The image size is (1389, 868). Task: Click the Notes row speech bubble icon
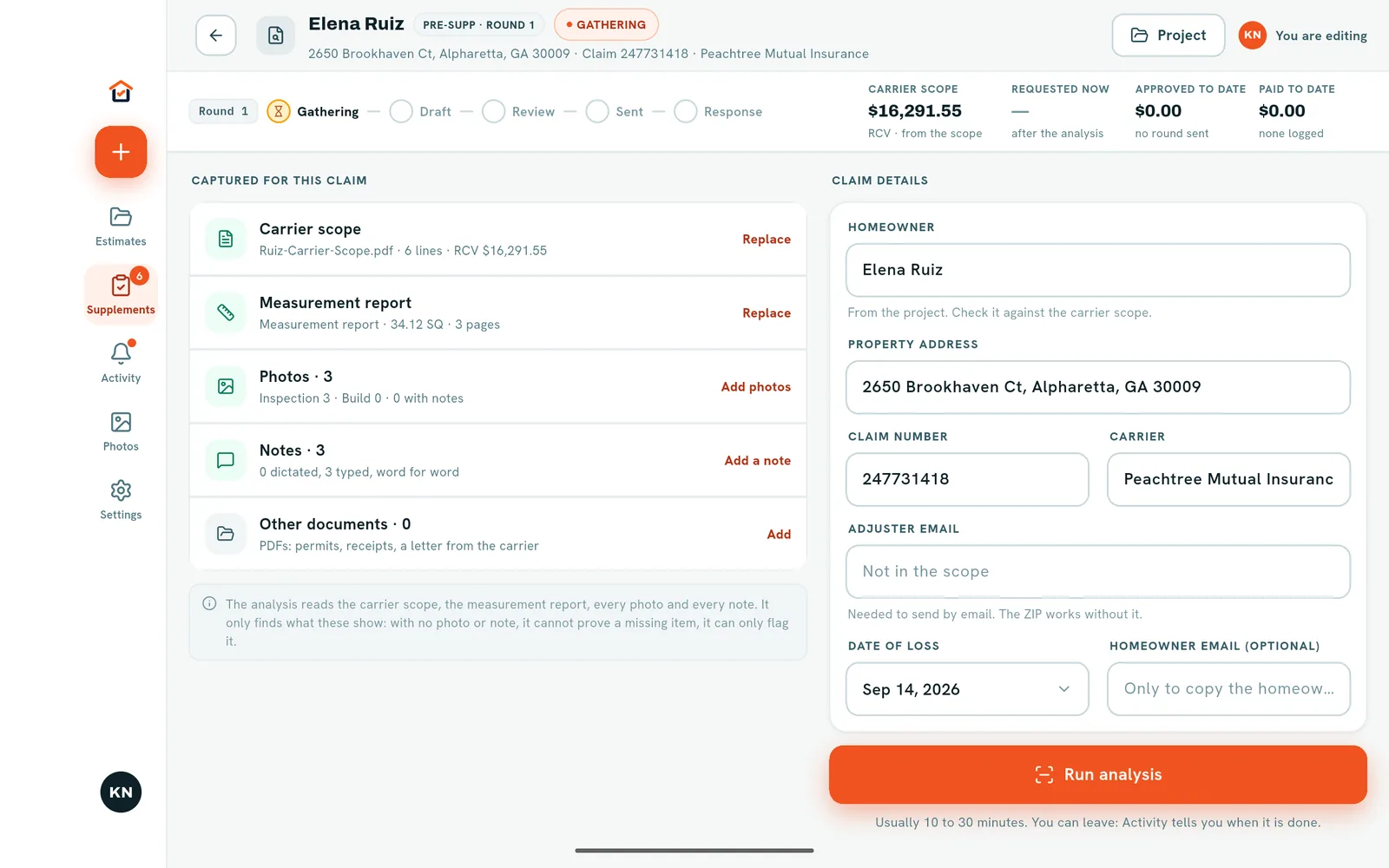pos(226,460)
